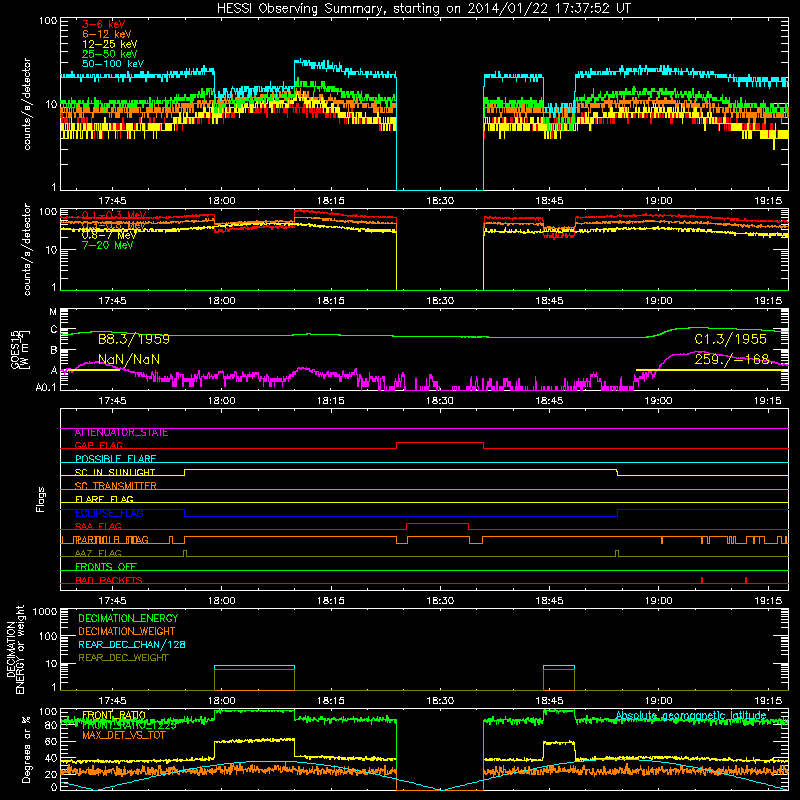Image resolution: width=800 pixels, height=800 pixels.
Task: Click the REAR_DEC_WEIGHT legend label
Action: (x=123, y=658)
